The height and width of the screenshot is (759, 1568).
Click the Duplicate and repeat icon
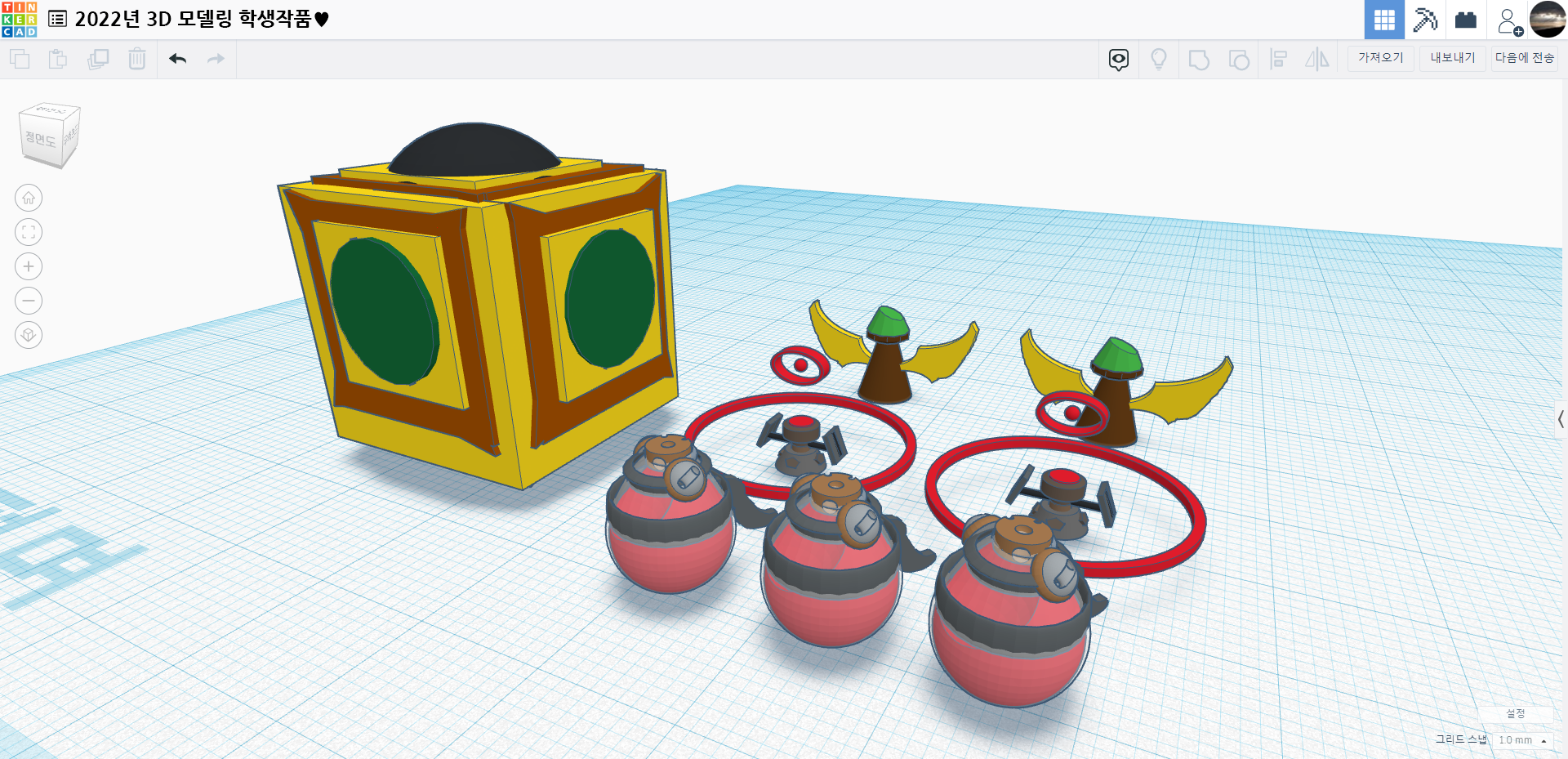click(98, 59)
